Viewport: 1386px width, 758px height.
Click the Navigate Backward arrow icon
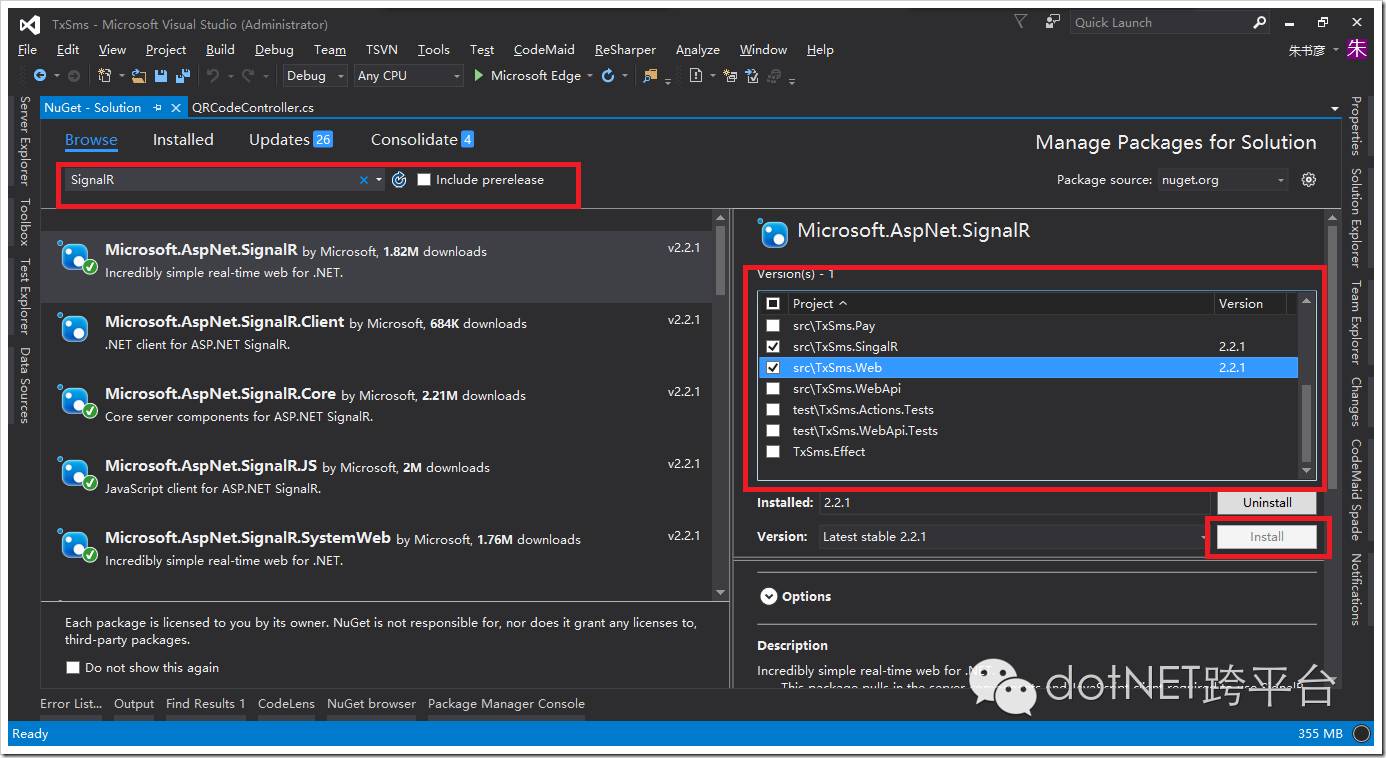coord(39,76)
